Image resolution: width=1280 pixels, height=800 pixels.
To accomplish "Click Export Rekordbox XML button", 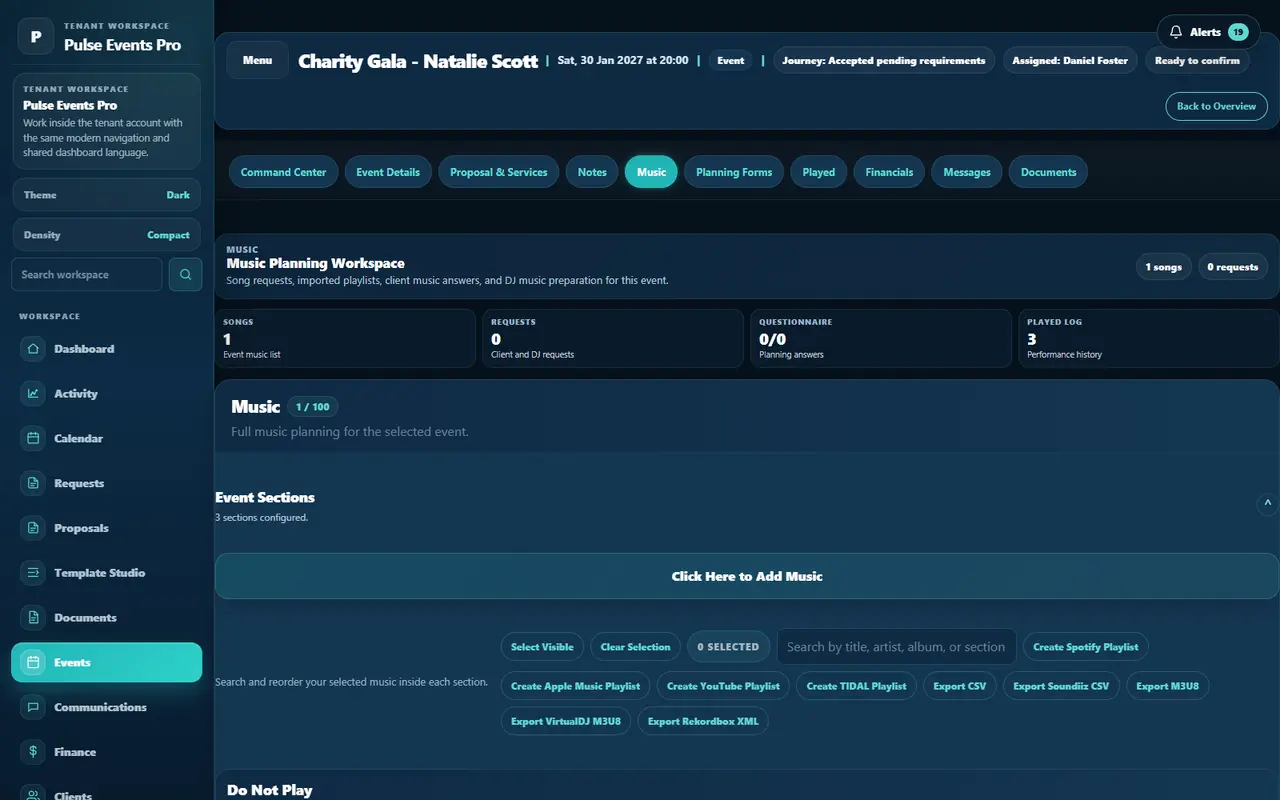I will point(703,721).
